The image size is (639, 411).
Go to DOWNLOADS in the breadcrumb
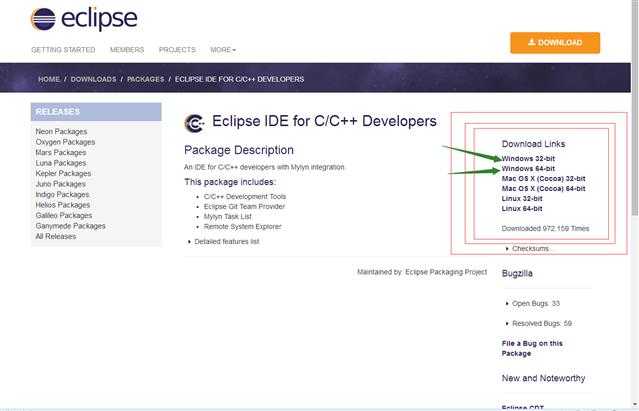[x=93, y=79]
